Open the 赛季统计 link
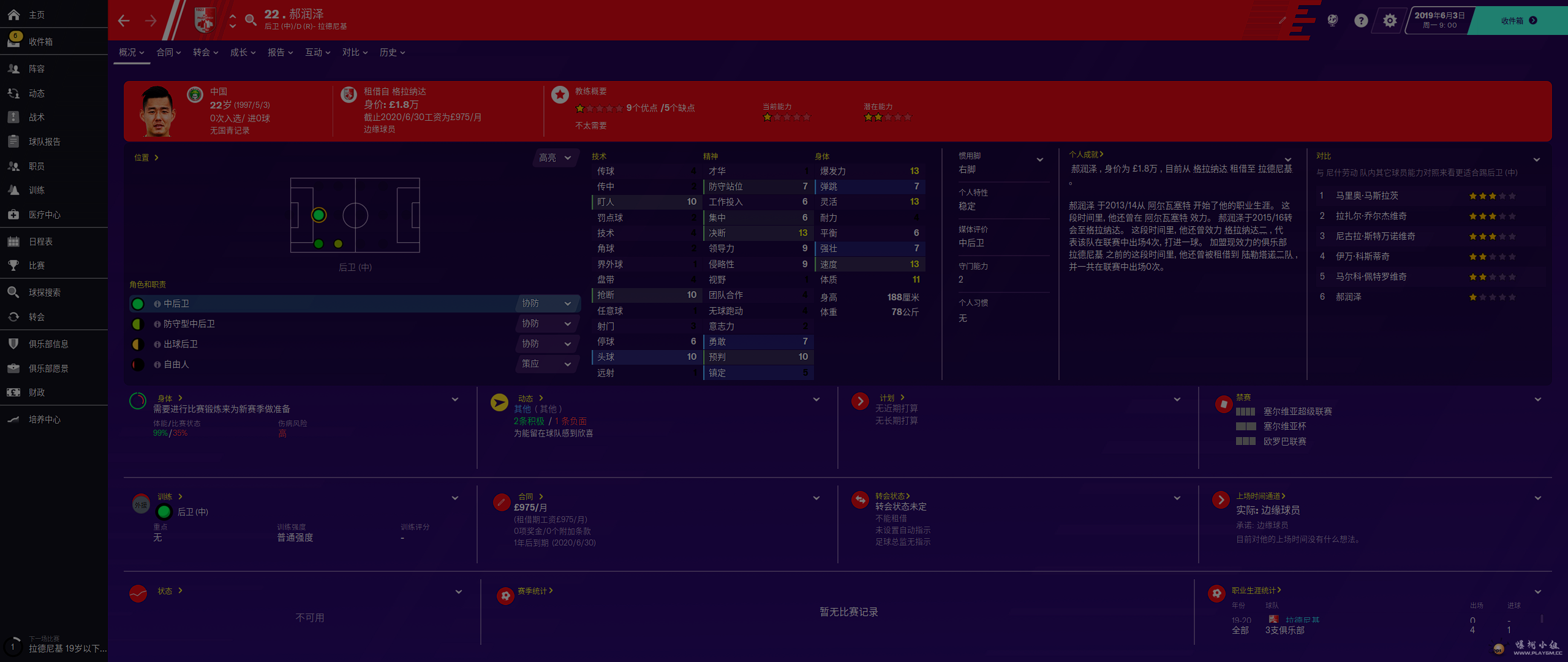This screenshot has height=662, width=1568. coord(535,591)
